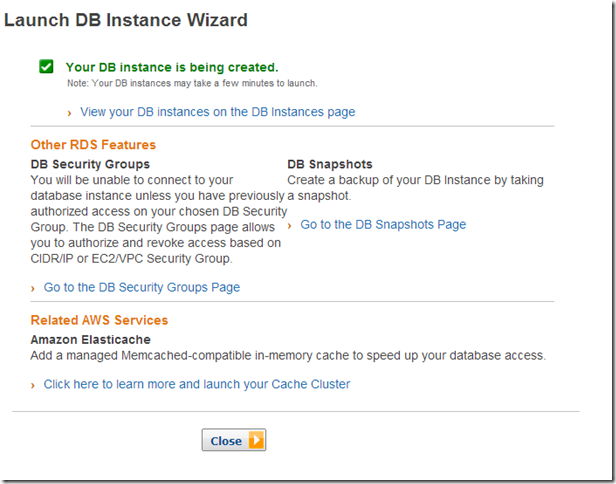616x484 pixels.
Task: Click the chevron before View your DB instances
Action: click(69, 113)
